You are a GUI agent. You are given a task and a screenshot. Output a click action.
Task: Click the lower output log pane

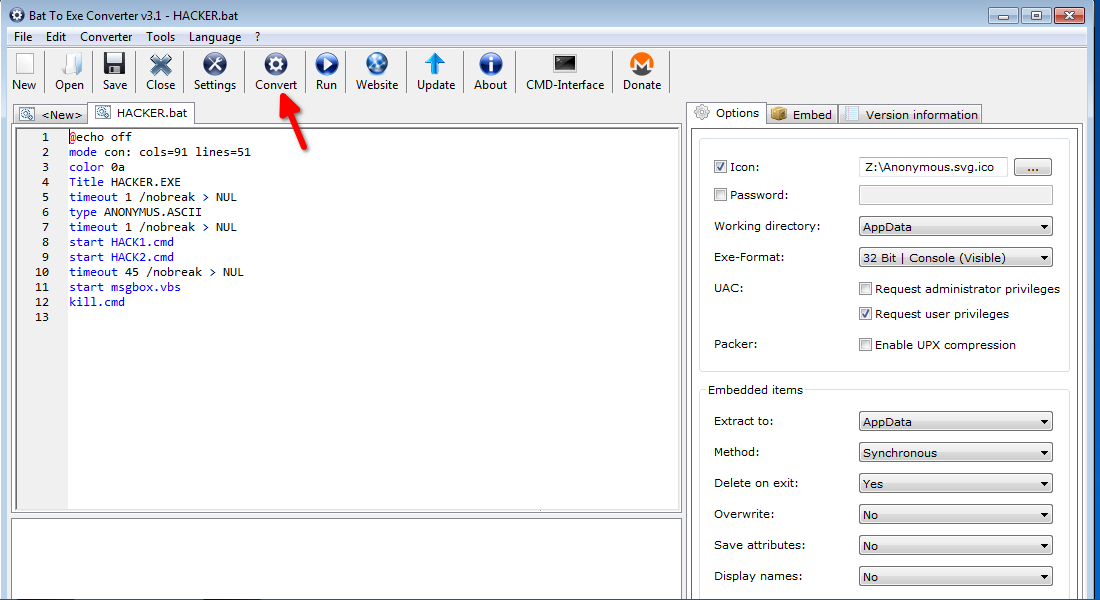[347, 559]
